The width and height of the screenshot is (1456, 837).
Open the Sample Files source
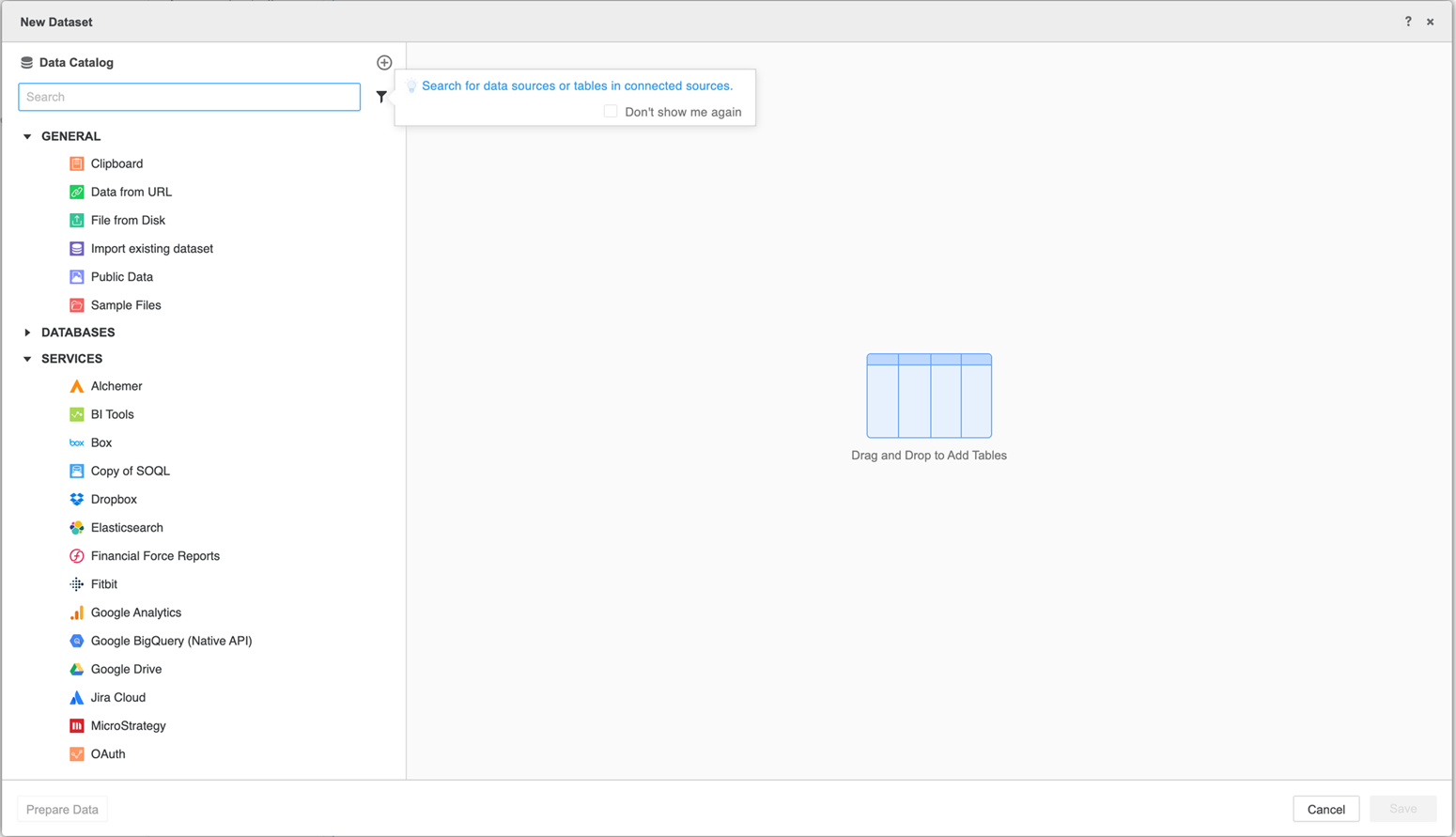pyautogui.click(x=126, y=305)
